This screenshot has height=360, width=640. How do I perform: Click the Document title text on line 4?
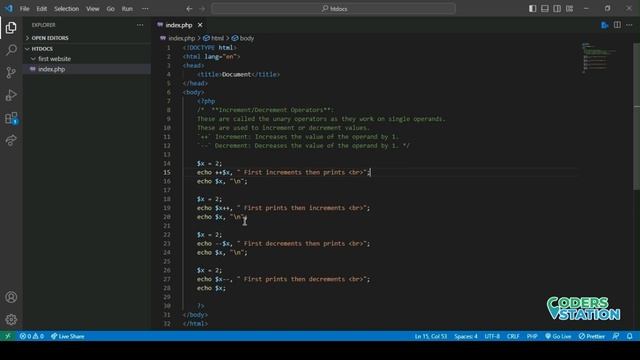(x=237, y=74)
